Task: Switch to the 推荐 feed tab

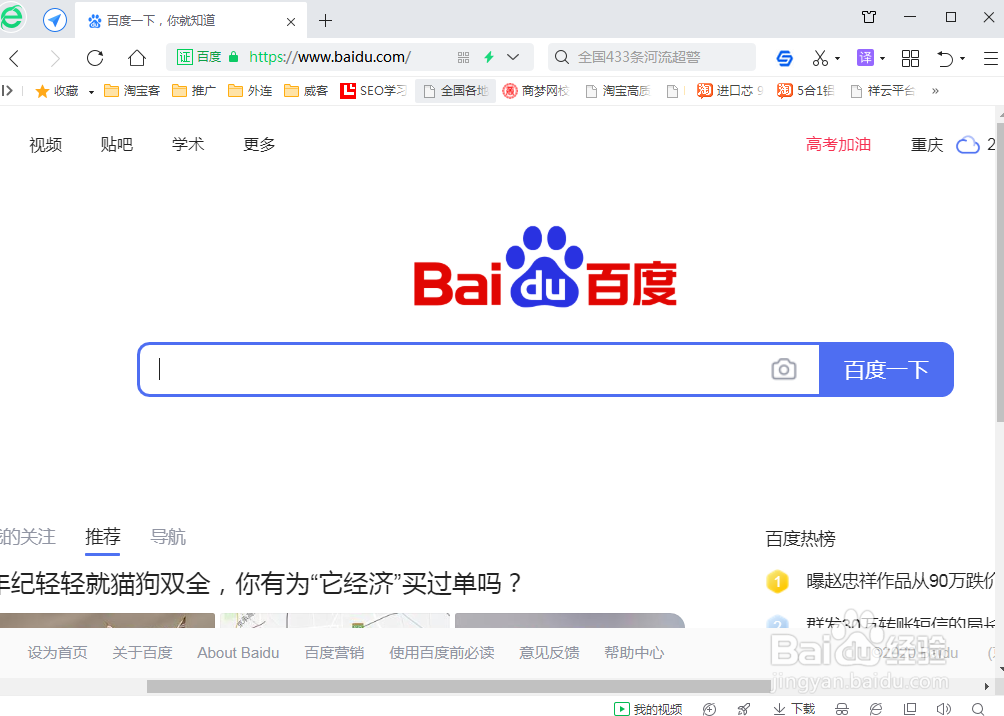Action: [x=102, y=537]
